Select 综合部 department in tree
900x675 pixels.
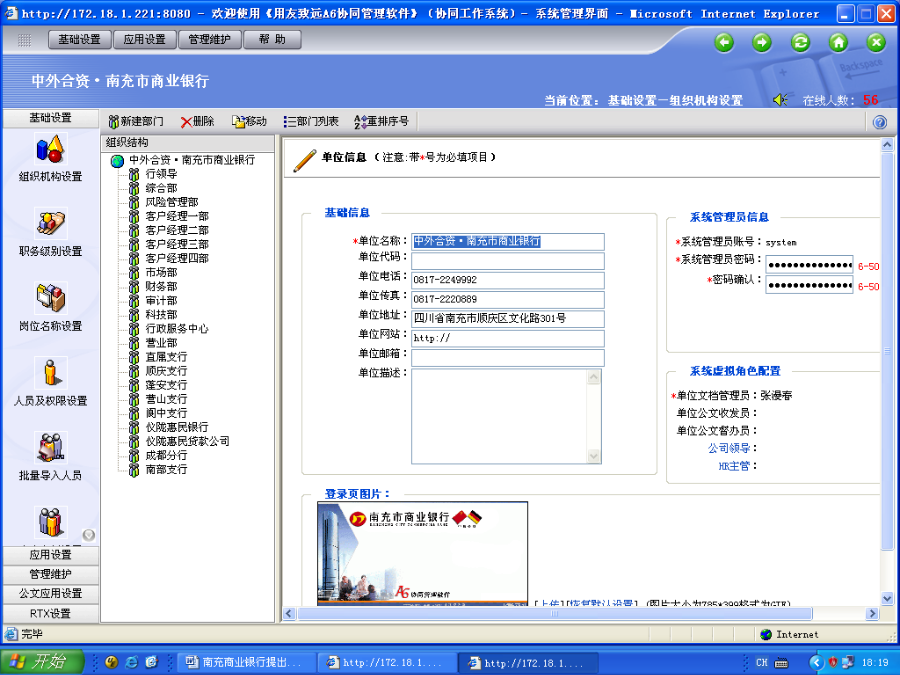click(x=161, y=188)
